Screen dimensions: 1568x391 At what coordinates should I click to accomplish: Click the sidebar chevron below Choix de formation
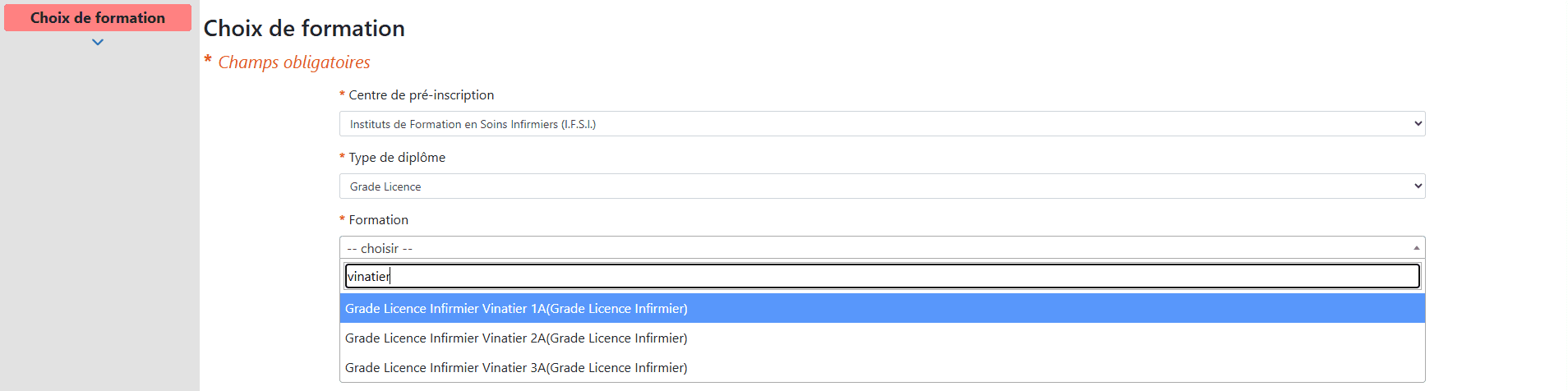98,43
